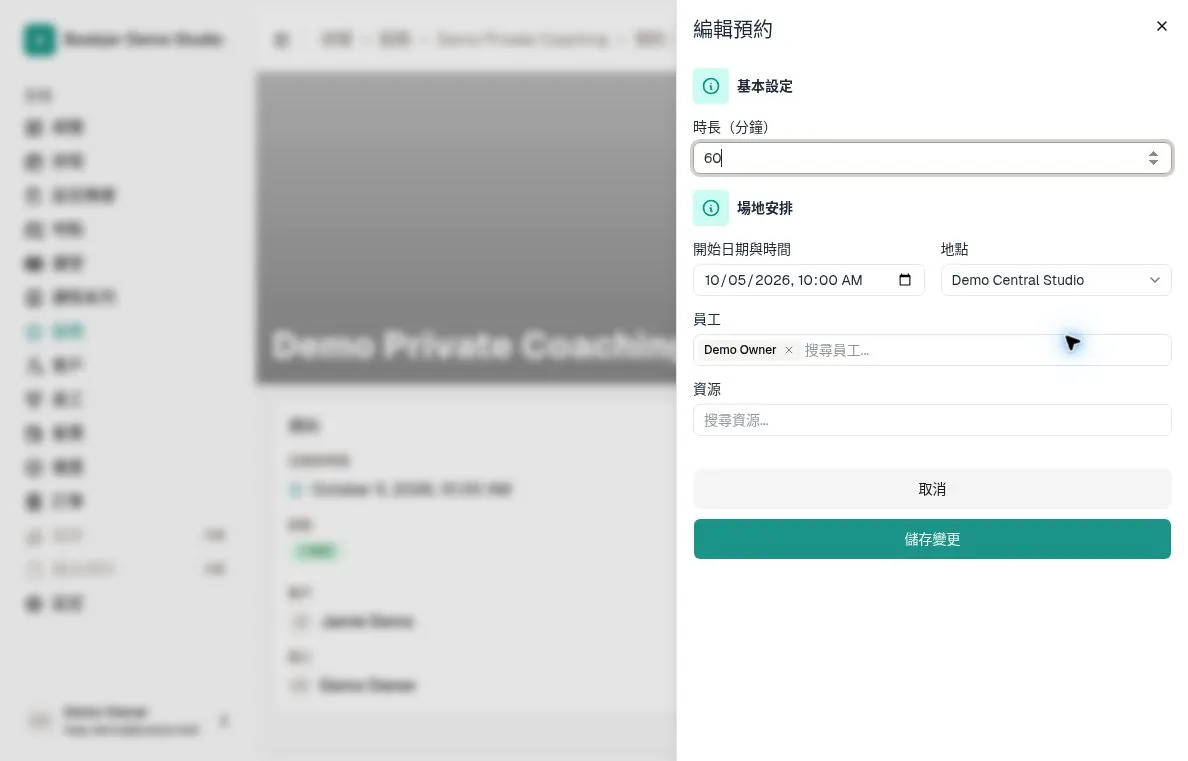Image resolution: width=1188 pixels, height=761 pixels.
Task: Click the Demo Owner tag label
Action: pos(739,350)
